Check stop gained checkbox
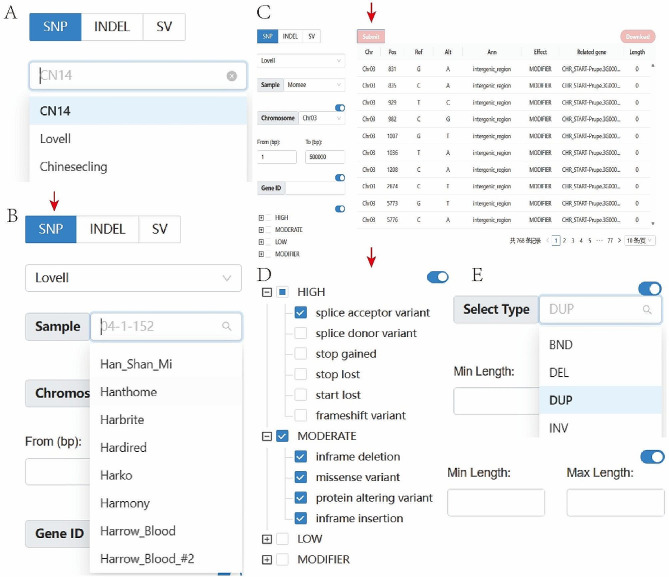The height and width of the screenshot is (577, 669). 301,353
